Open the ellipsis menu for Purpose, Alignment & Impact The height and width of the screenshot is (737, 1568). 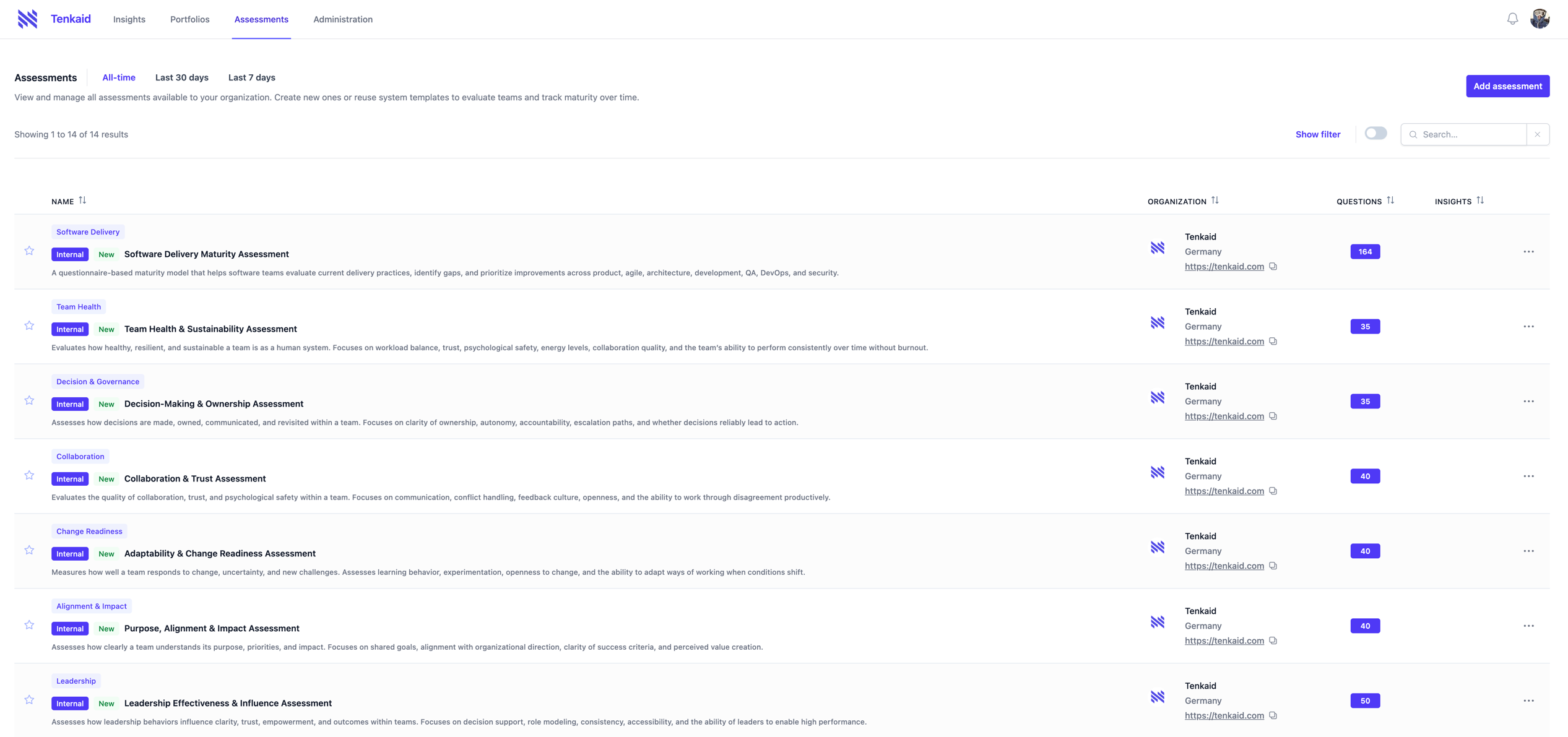[x=1528, y=626]
